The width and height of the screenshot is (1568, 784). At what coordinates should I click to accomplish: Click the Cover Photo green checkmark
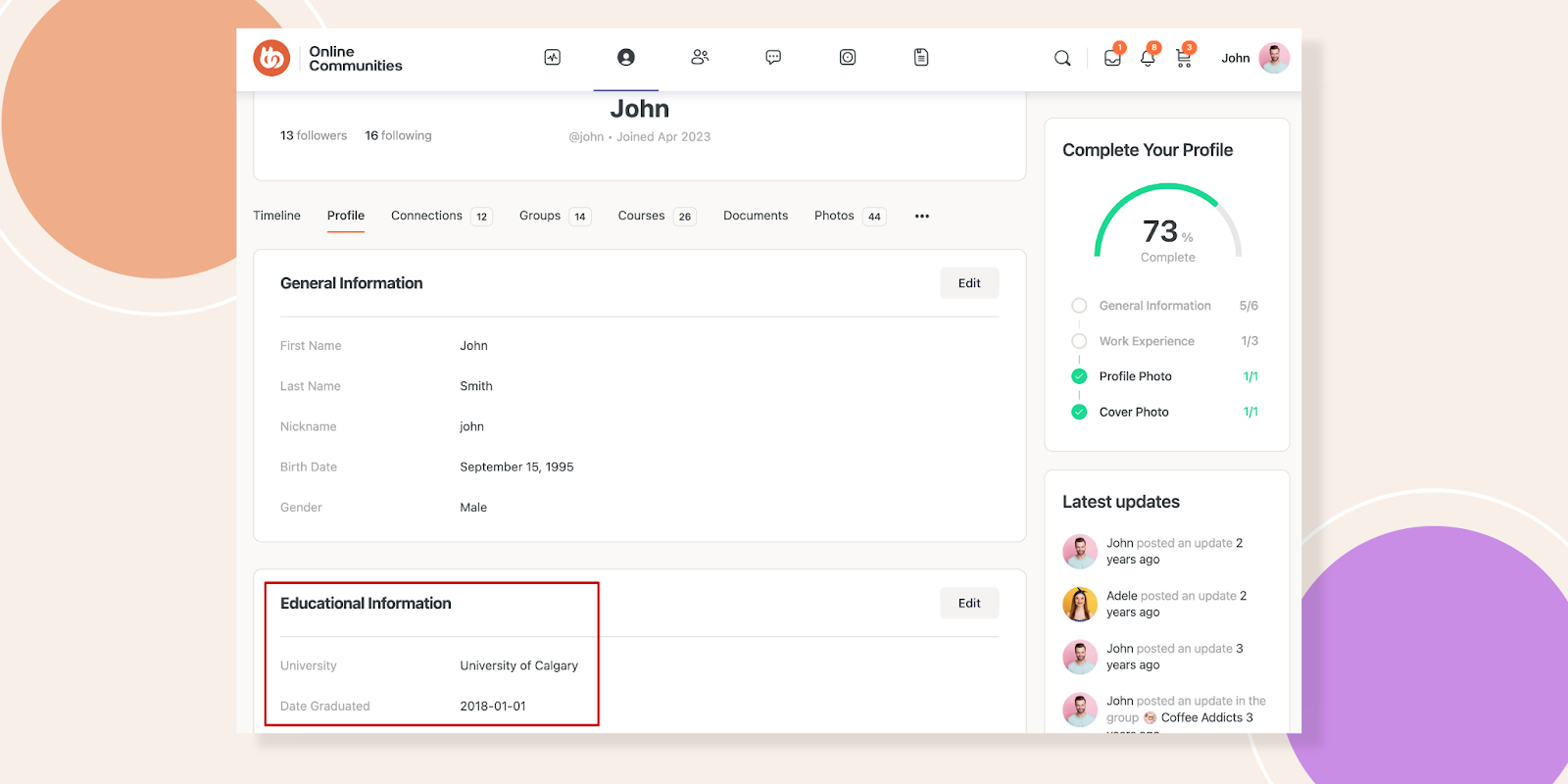pos(1079,412)
